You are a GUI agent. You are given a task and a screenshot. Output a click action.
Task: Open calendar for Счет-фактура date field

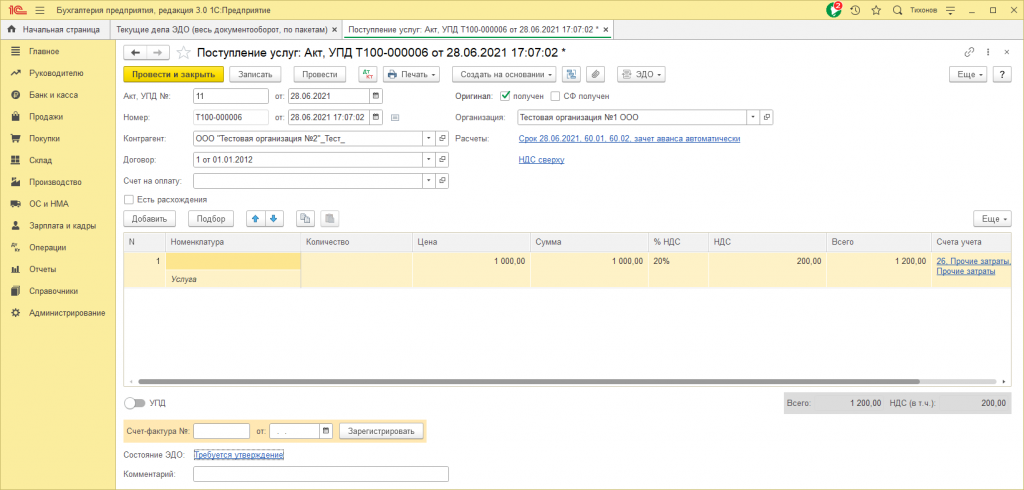pyautogui.click(x=327, y=431)
